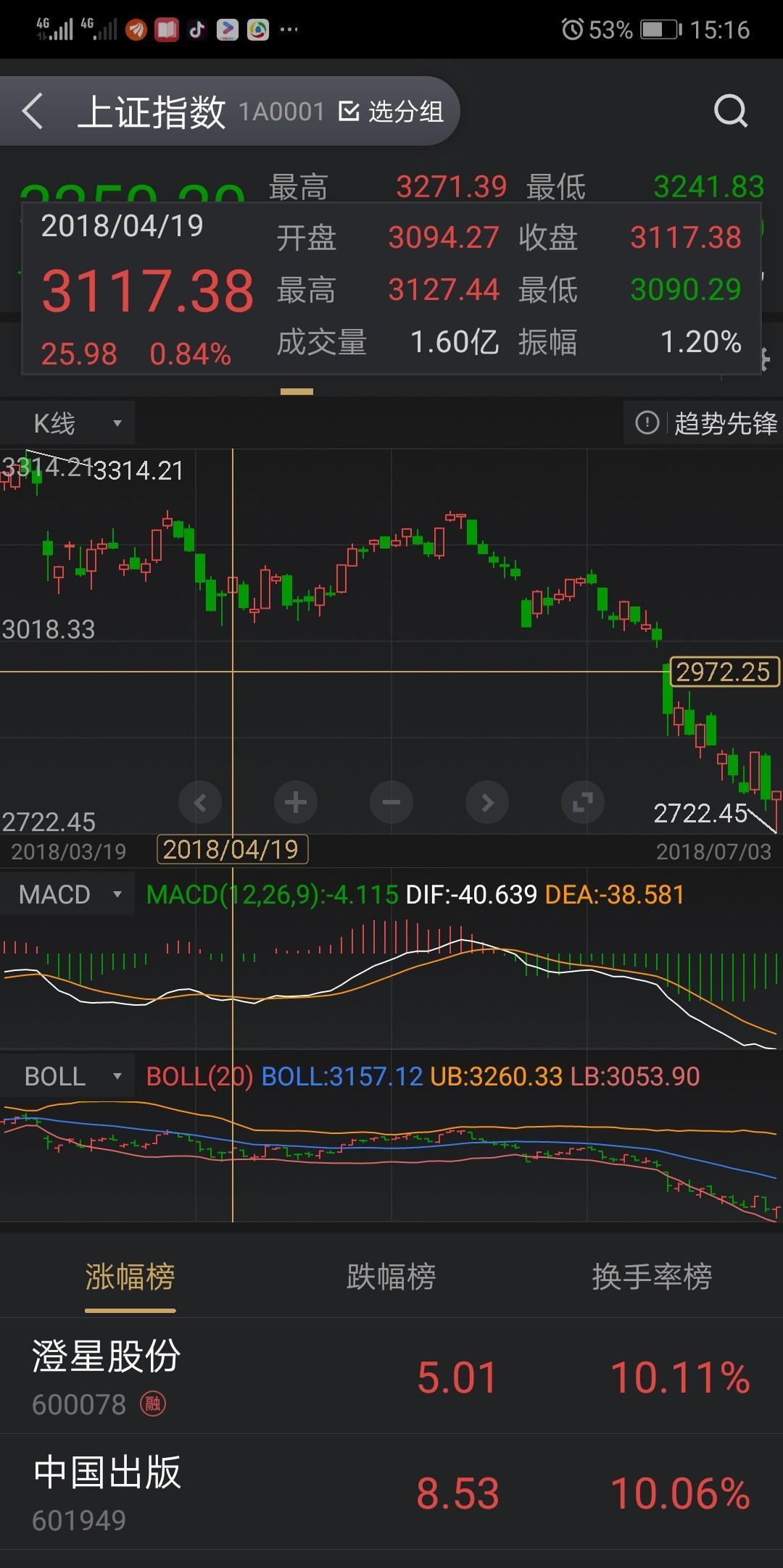Zoom out the K-line chart with minus button
The image size is (783, 1568).
[391, 802]
